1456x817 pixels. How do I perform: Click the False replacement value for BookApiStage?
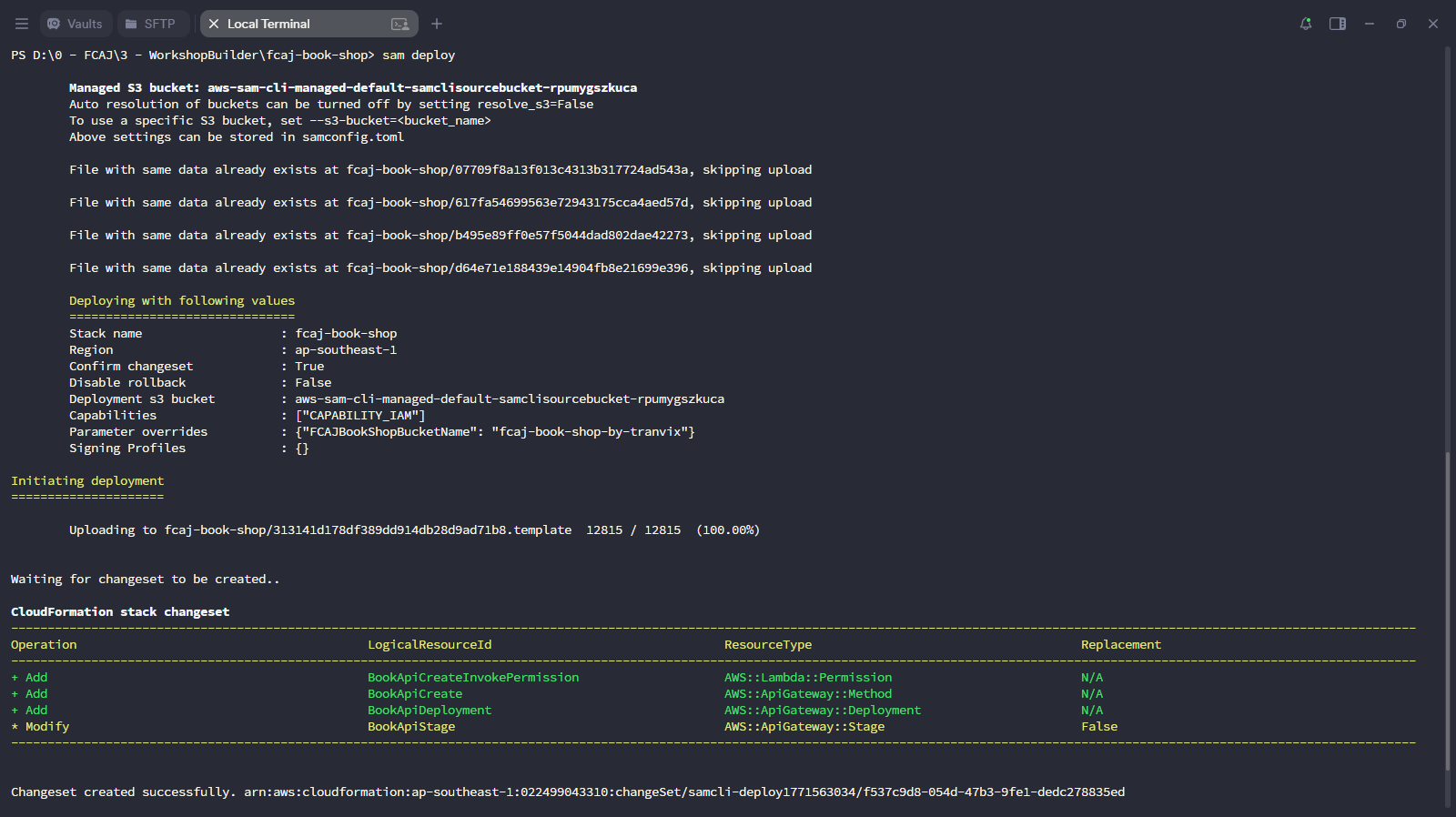1099,727
